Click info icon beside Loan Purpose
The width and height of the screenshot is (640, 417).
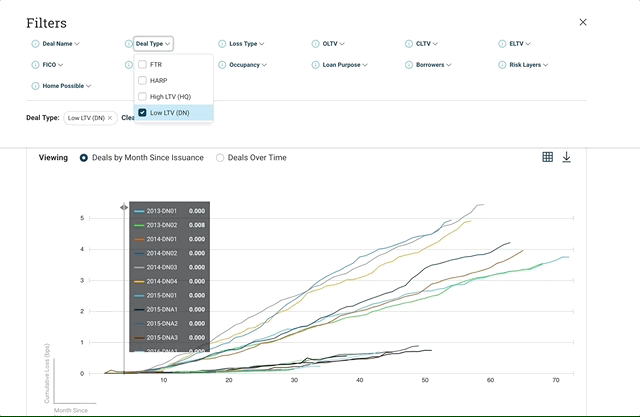316,65
